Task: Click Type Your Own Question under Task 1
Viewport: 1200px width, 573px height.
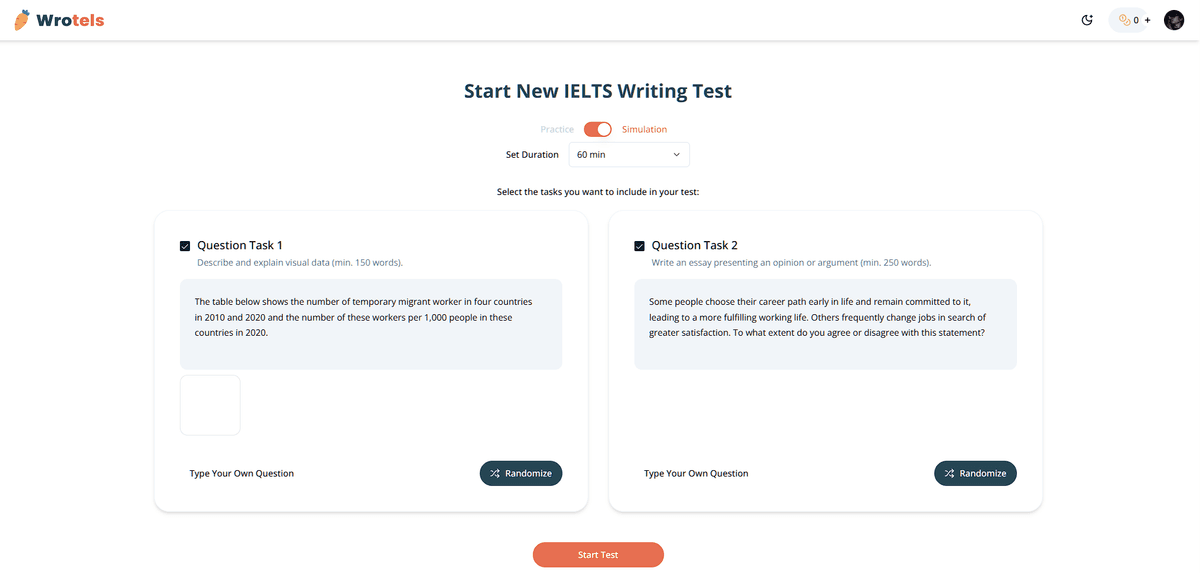Action: (242, 473)
